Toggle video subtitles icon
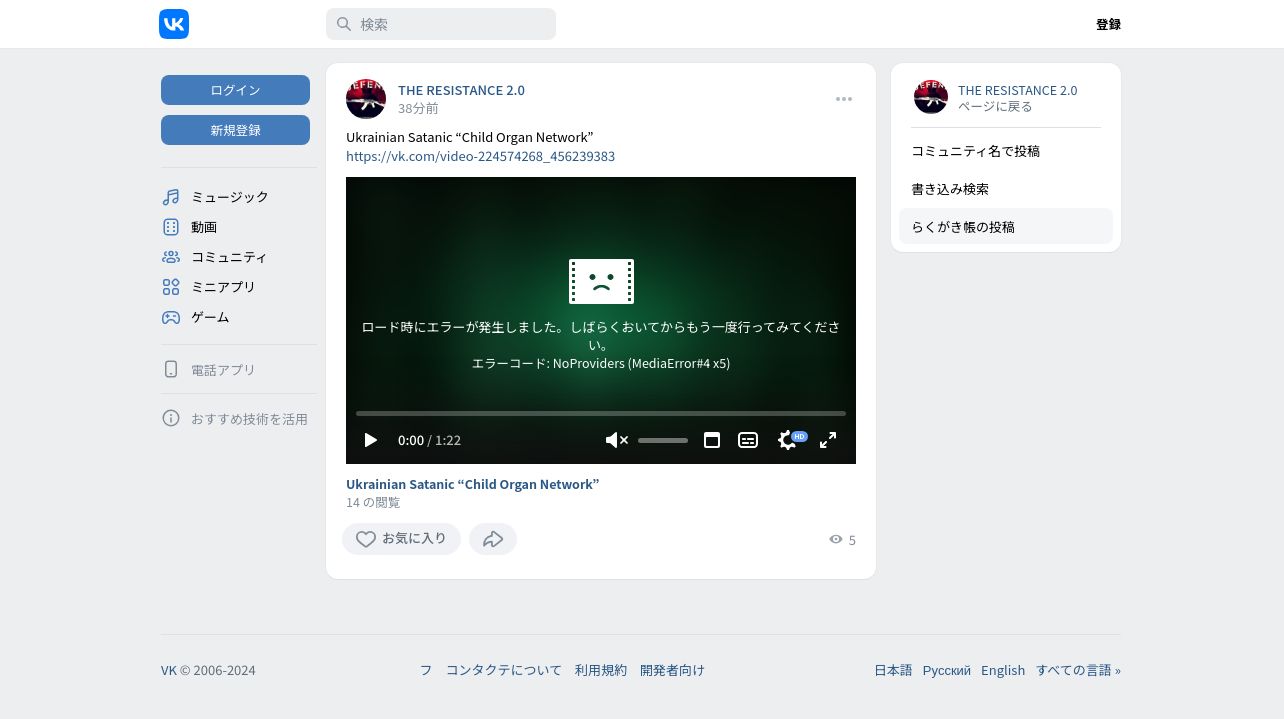Image resolution: width=1284 pixels, height=719 pixels. 748,440
